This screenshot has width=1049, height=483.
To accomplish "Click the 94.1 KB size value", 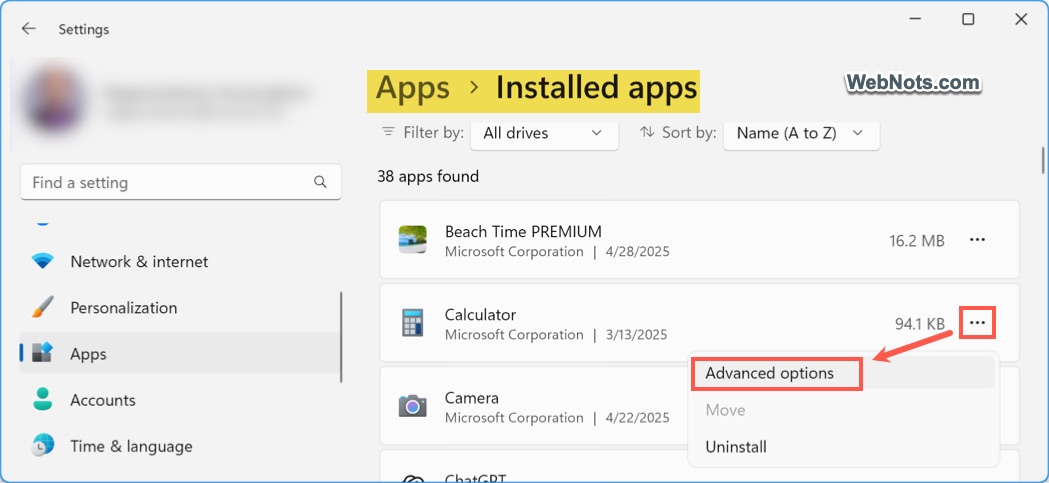I will (x=919, y=324).
